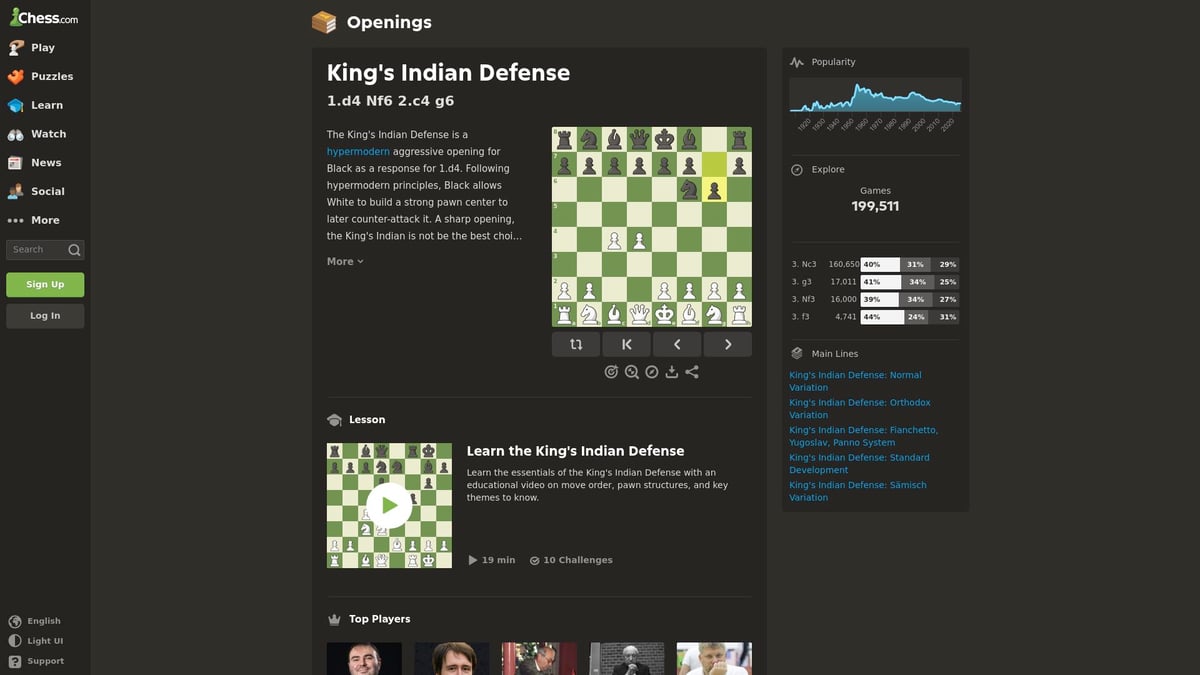Open the position in analysis

[x=632, y=371]
